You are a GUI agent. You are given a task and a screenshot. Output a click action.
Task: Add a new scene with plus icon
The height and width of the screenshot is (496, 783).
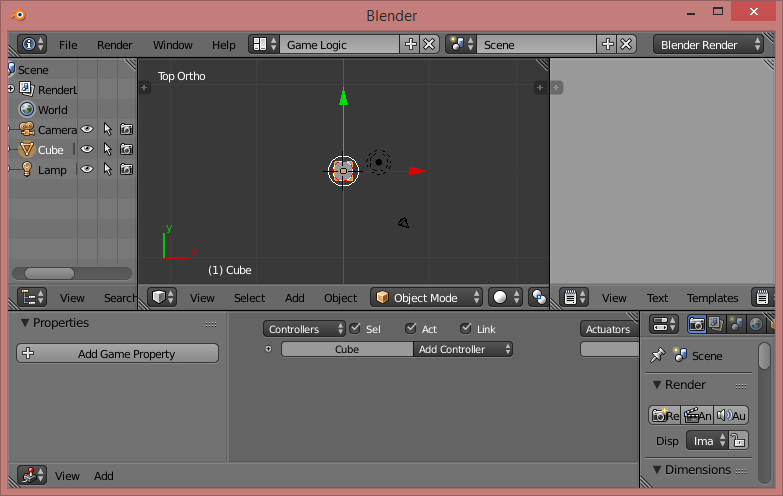pyautogui.click(x=607, y=44)
